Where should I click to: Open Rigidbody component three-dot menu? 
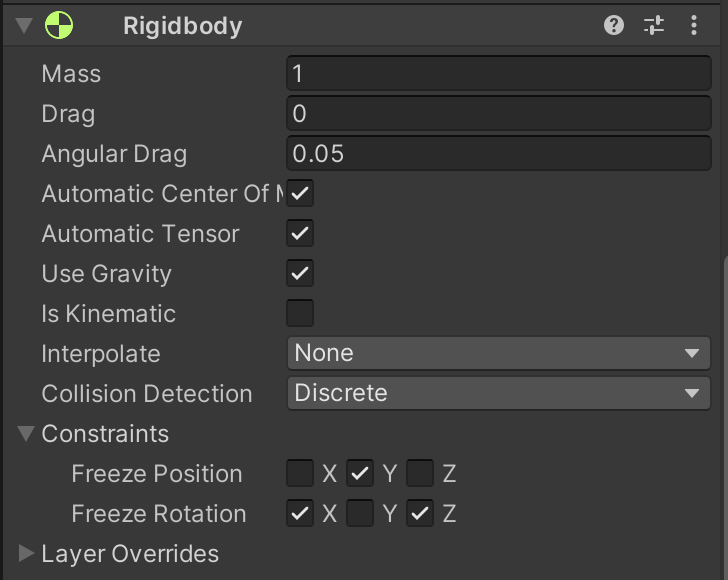(694, 25)
